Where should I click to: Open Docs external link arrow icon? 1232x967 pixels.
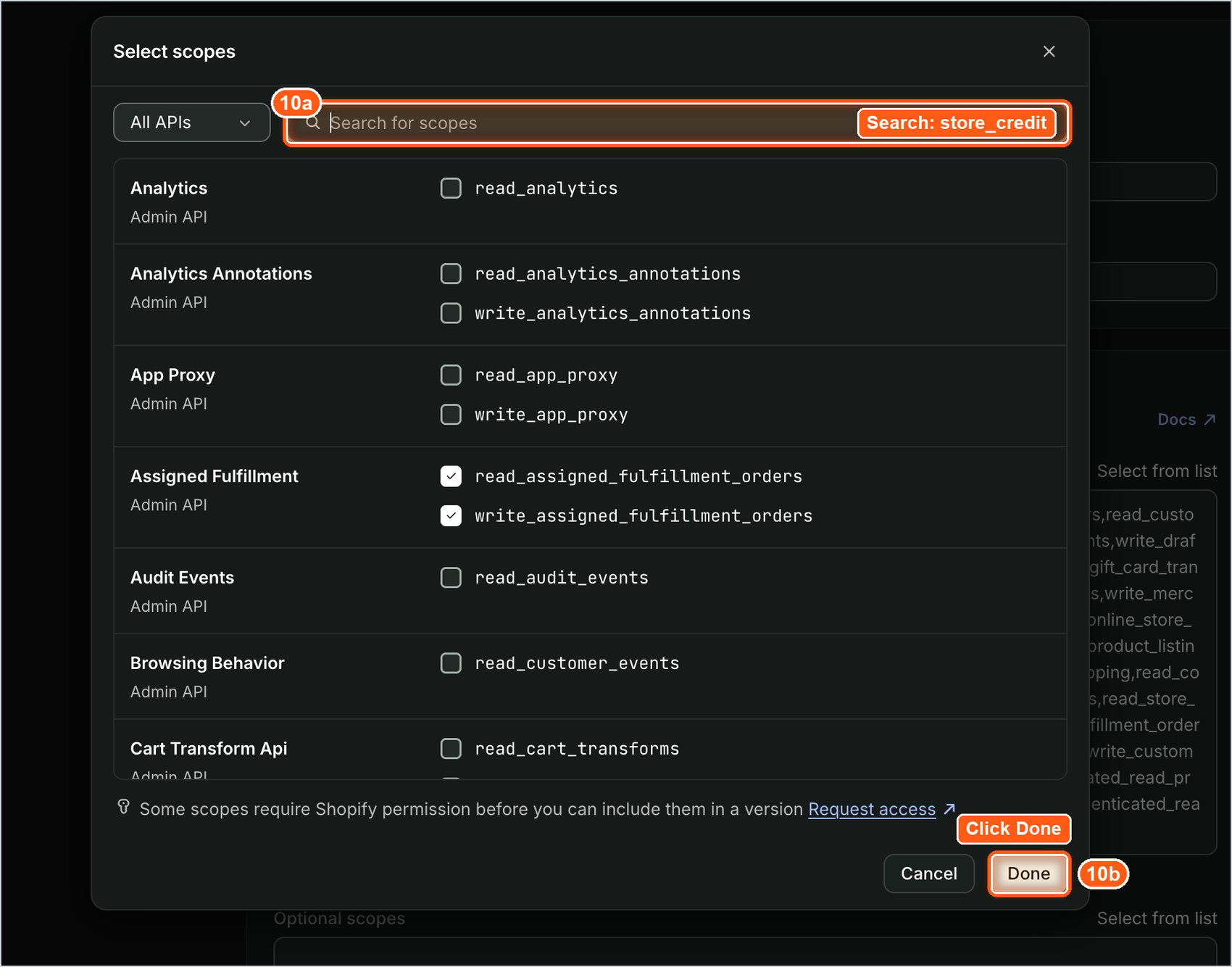pos(1210,420)
